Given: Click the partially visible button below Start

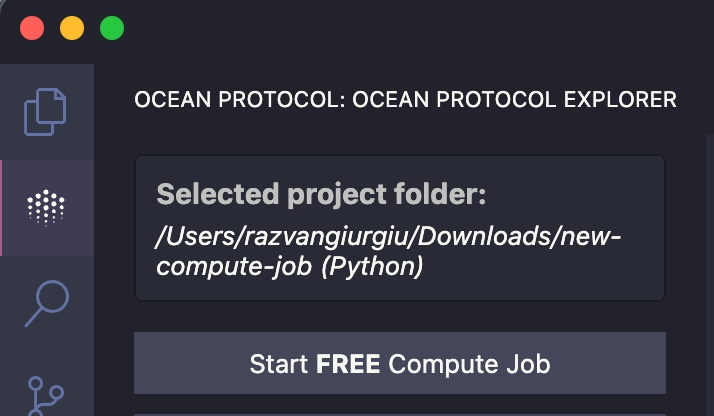Looking at the screenshot, I should 400,413.
